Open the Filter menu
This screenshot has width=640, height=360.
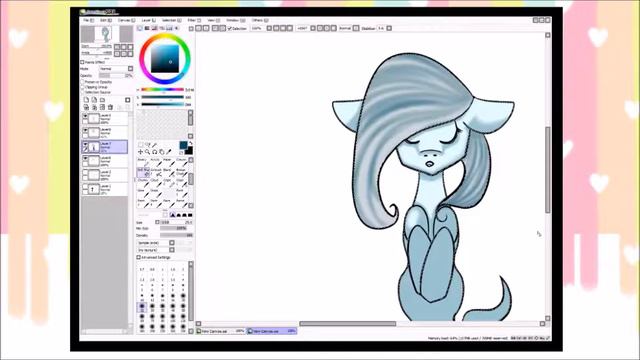[194, 20]
